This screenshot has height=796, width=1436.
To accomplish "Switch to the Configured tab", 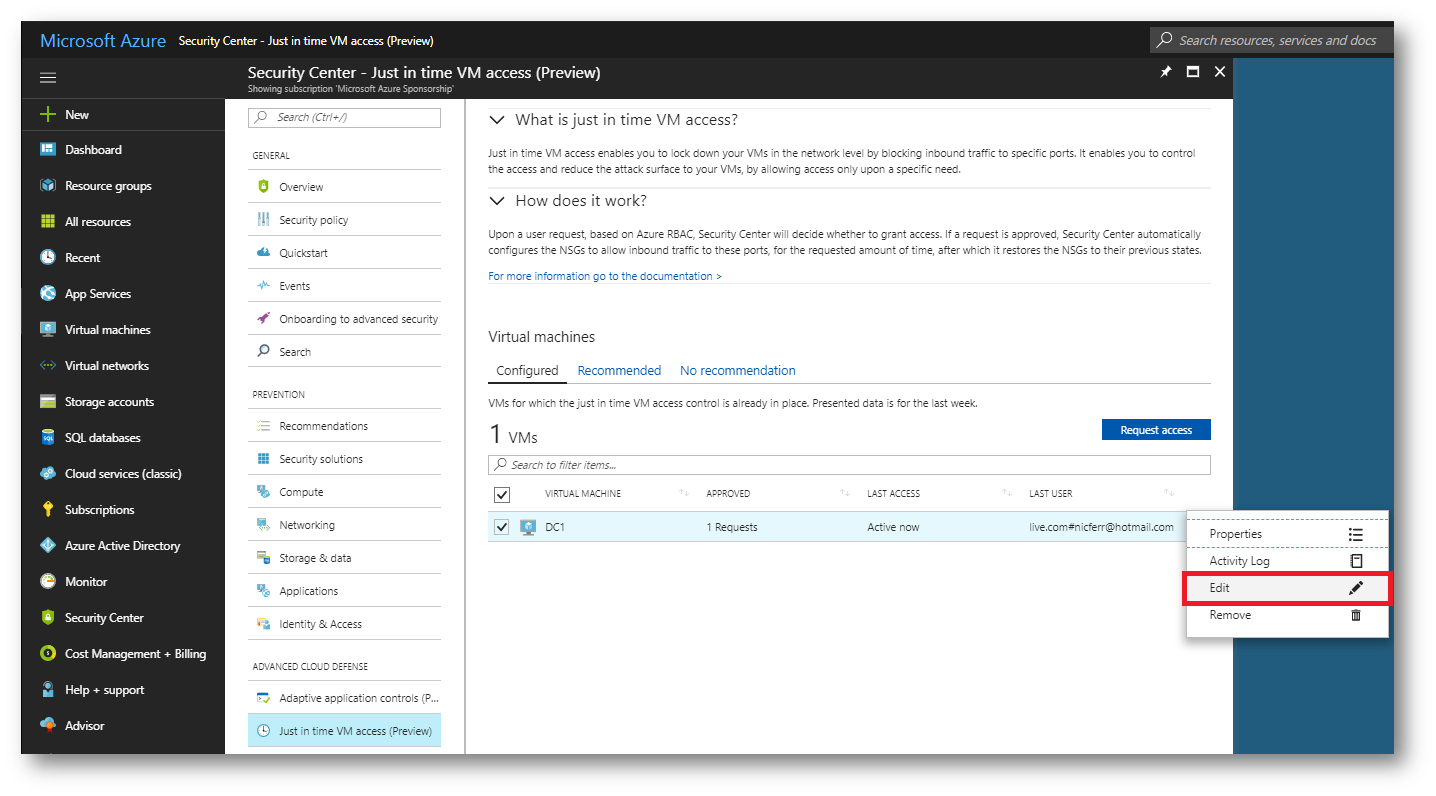I will [527, 371].
